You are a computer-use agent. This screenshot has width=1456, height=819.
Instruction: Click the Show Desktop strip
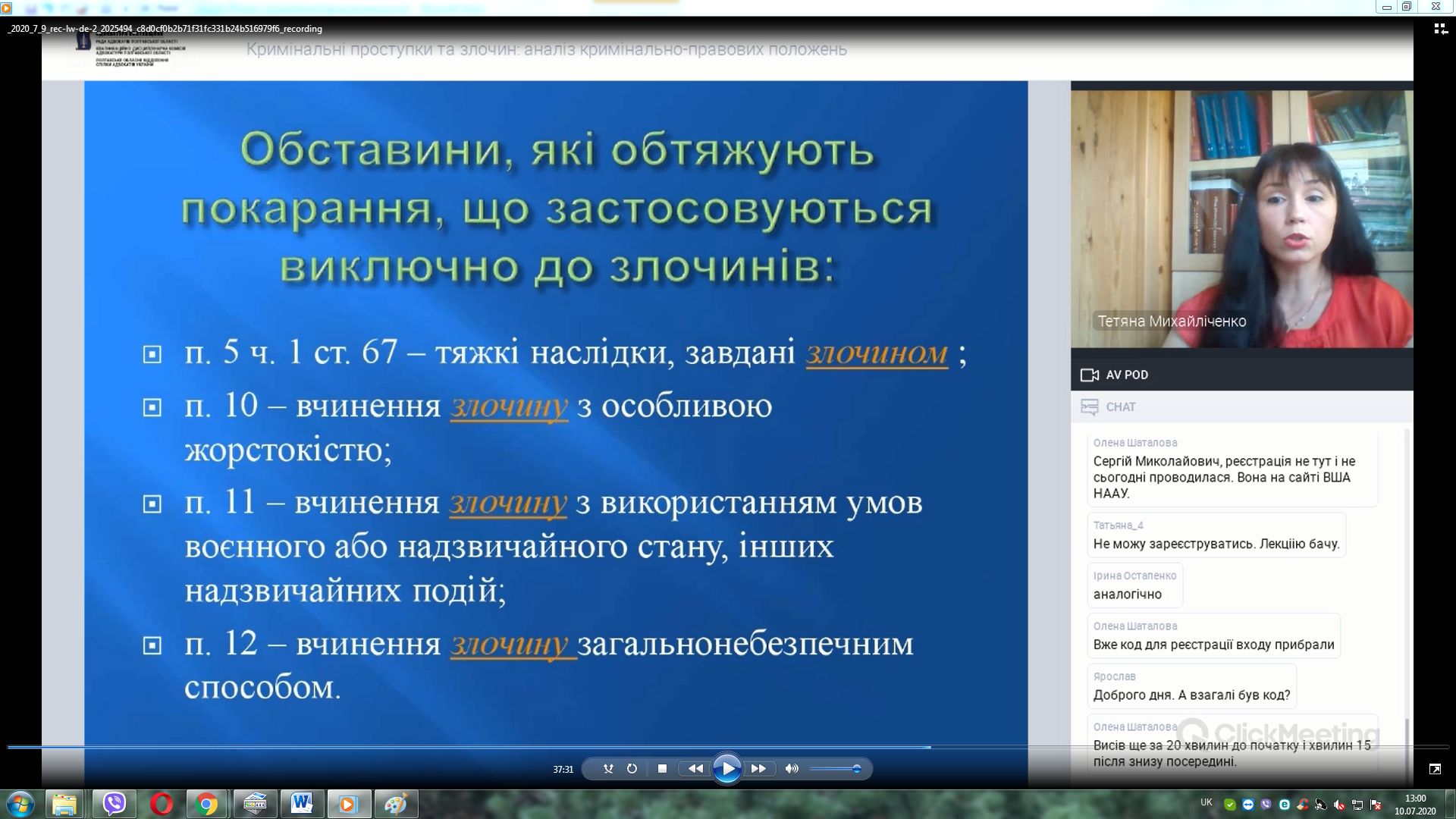click(x=1450, y=804)
